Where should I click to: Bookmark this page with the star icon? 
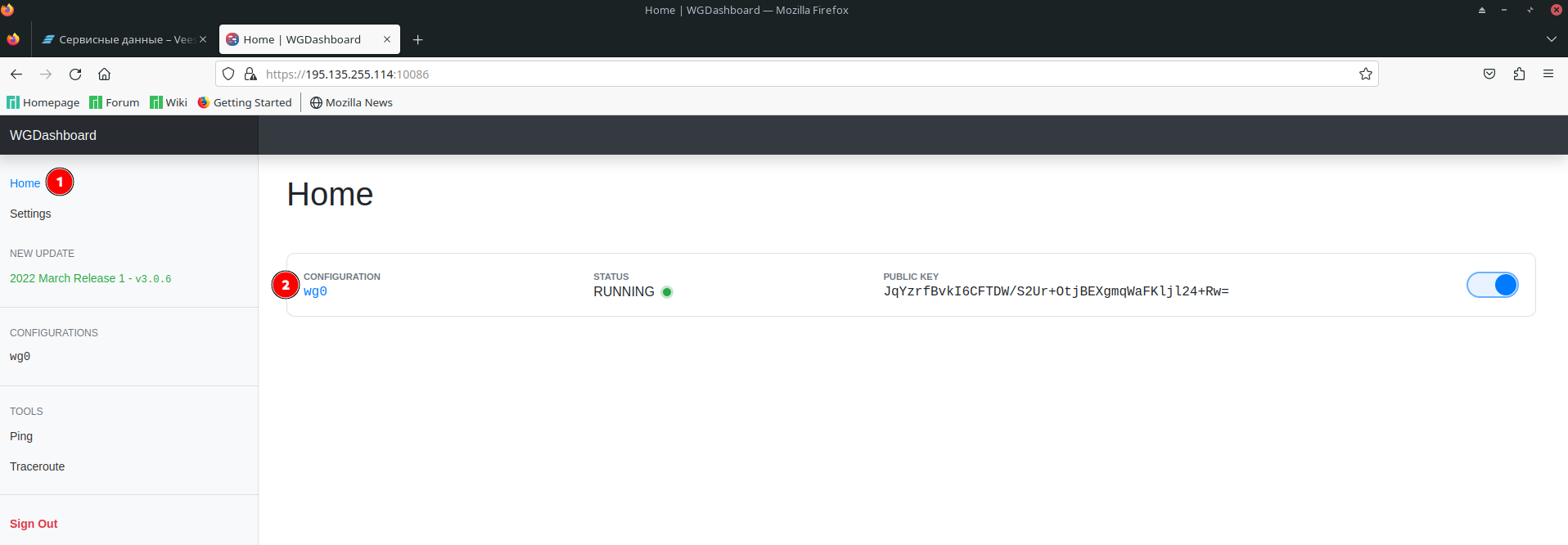(x=1366, y=74)
